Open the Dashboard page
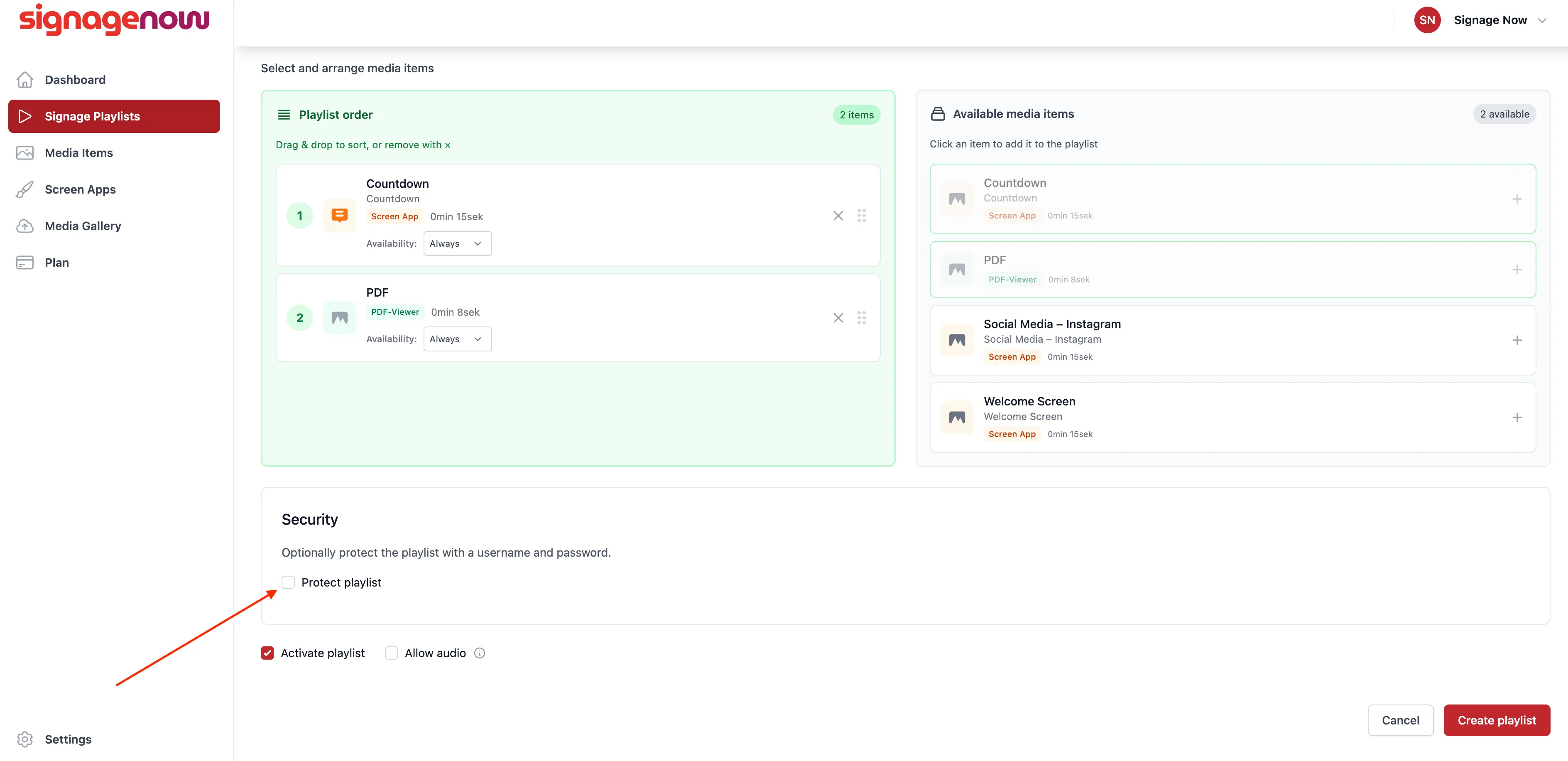Image resolution: width=1568 pixels, height=761 pixels. (75, 80)
